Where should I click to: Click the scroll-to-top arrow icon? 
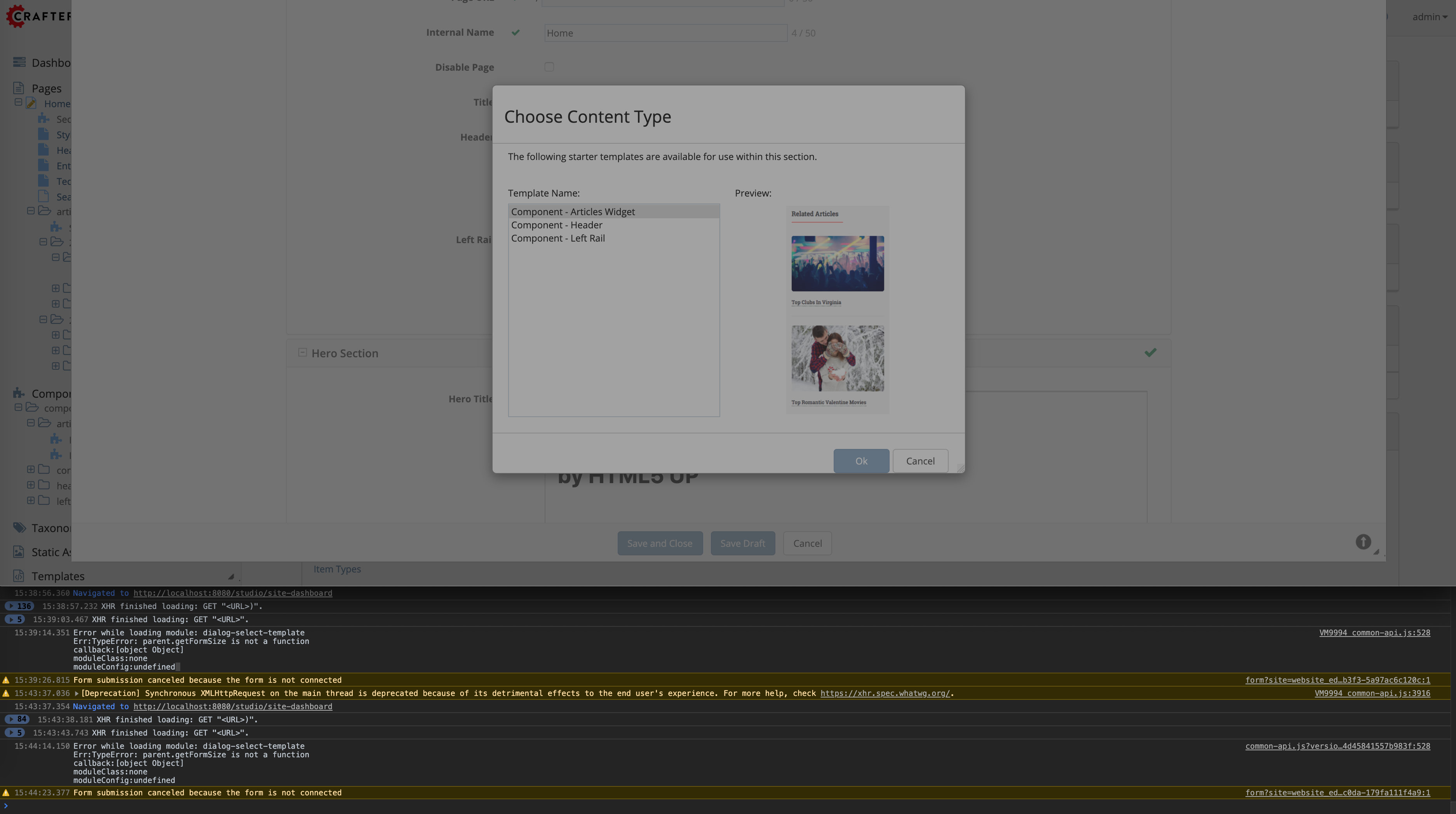coord(1363,542)
